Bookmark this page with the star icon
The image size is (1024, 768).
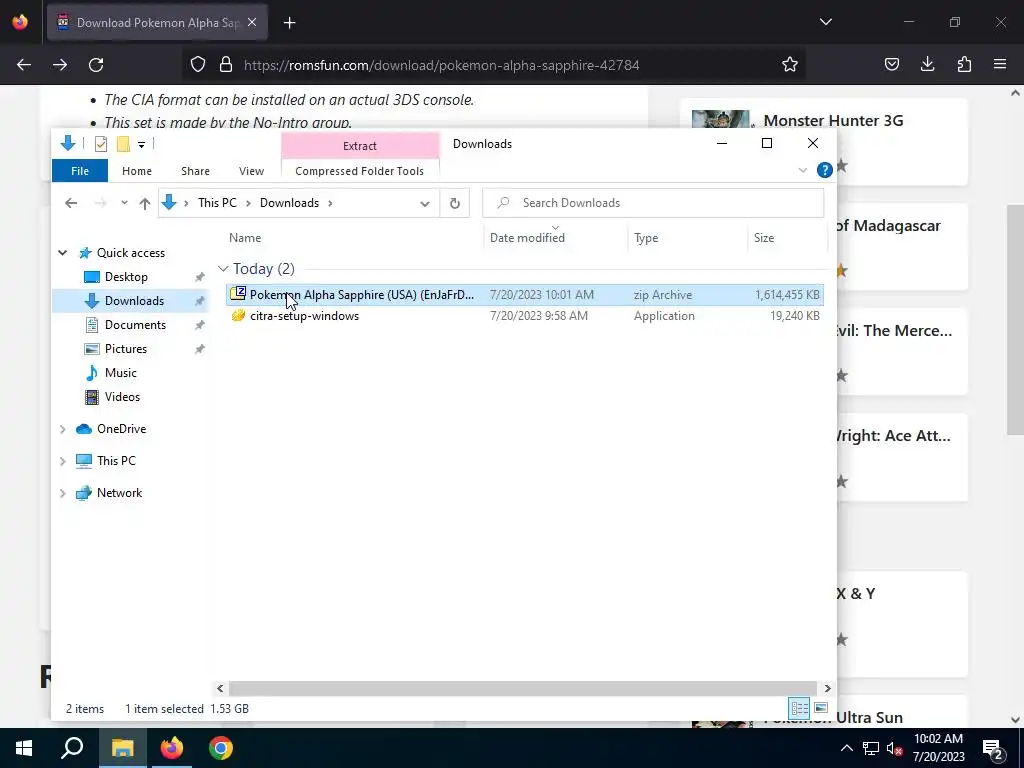coord(790,64)
